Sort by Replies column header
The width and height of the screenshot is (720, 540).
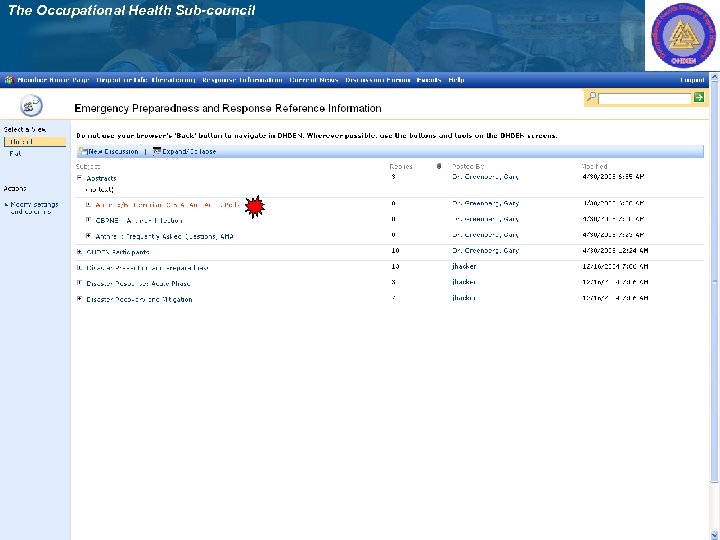tap(401, 166)
